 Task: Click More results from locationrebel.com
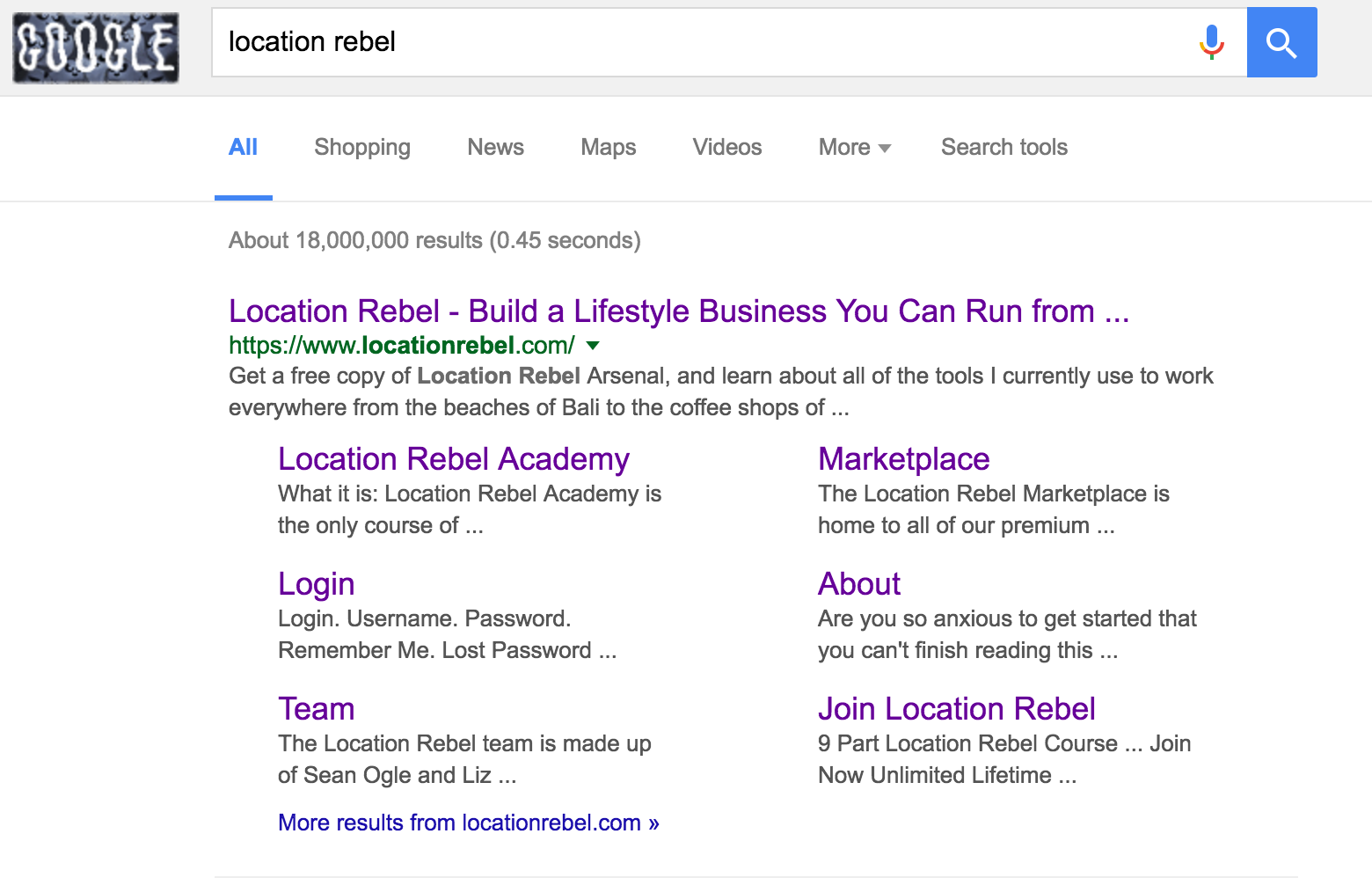click(x=469, y=823)
